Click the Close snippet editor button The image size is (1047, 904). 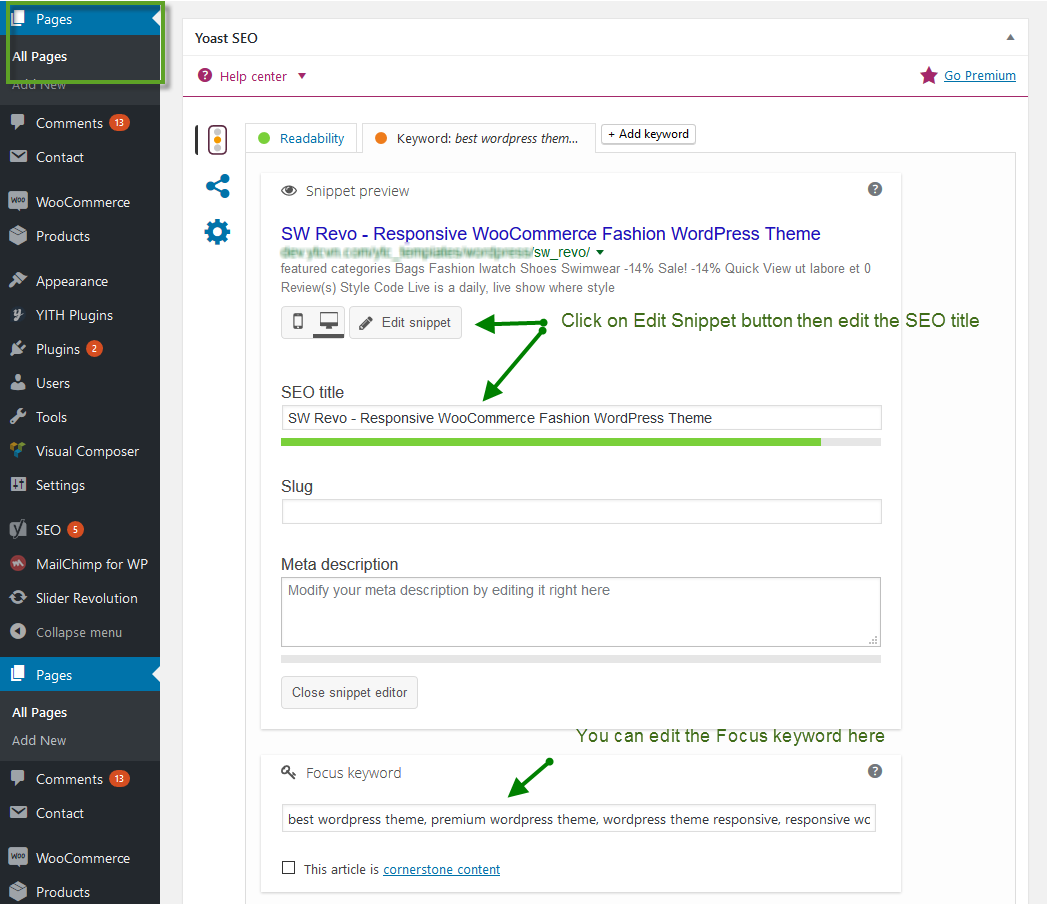[349, 692]
